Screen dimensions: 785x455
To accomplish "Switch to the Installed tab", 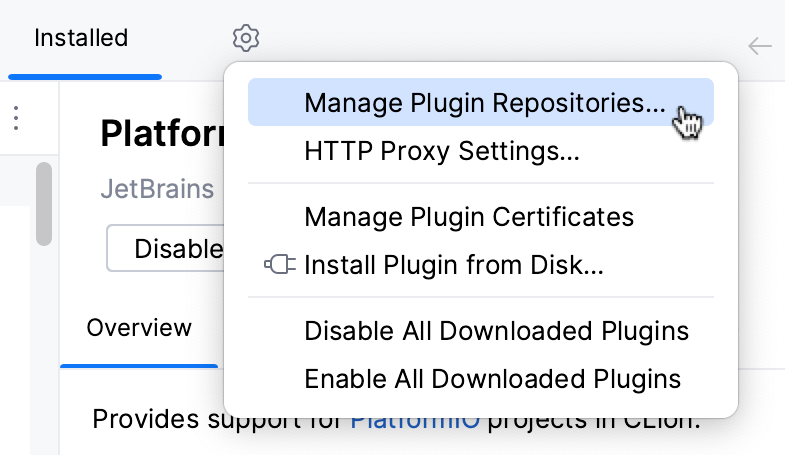I will click(81, 39).
